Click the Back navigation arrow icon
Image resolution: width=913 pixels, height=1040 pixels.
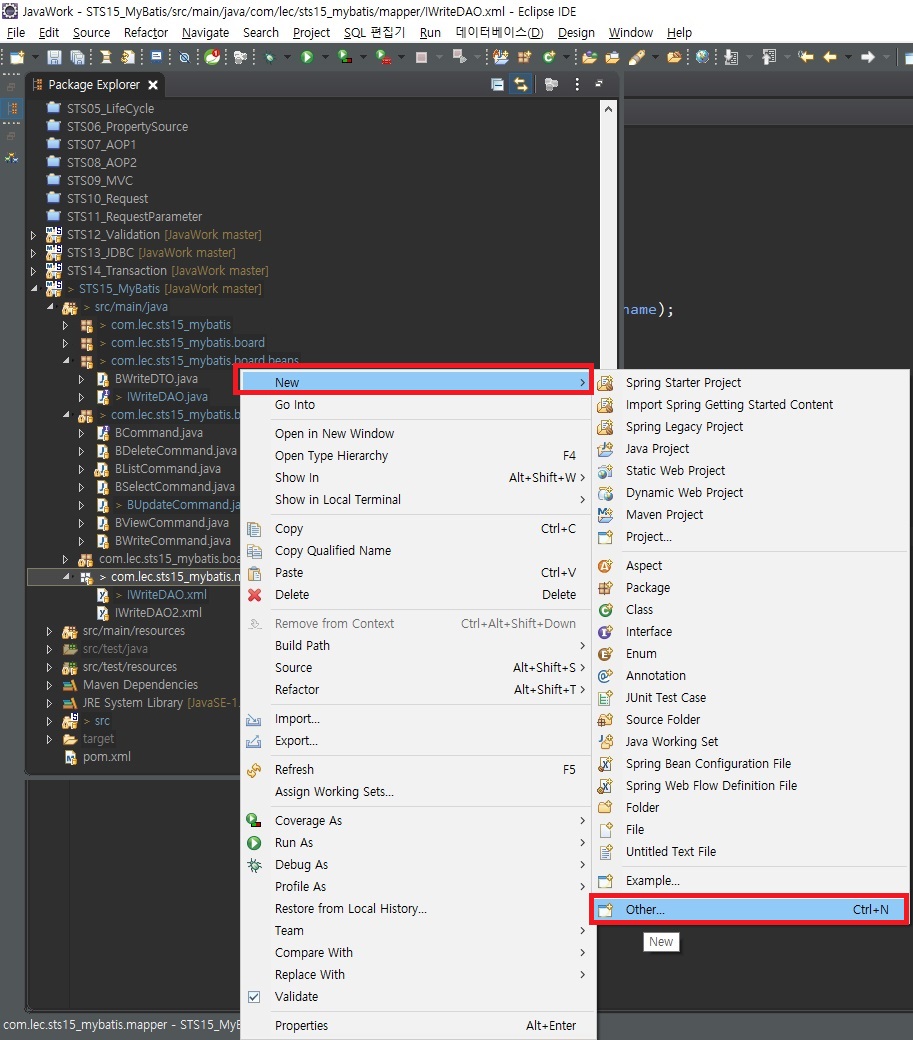pyautogui.click(x=829, y=58)
